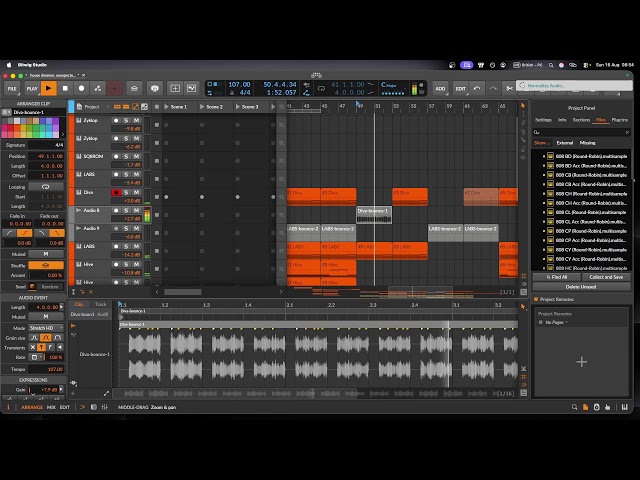Viewport: 640px width, 480px height.
Task: Click the stop-all-clips square button
Action: pyautogui.click(x=157, y=107)
